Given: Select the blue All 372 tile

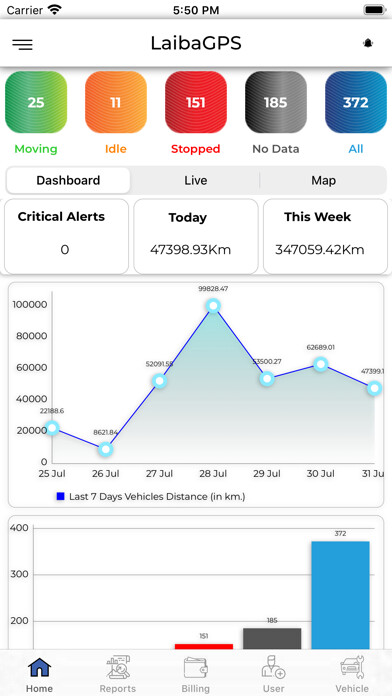Looking at the screenshot, I should click(x=356, y=102).
